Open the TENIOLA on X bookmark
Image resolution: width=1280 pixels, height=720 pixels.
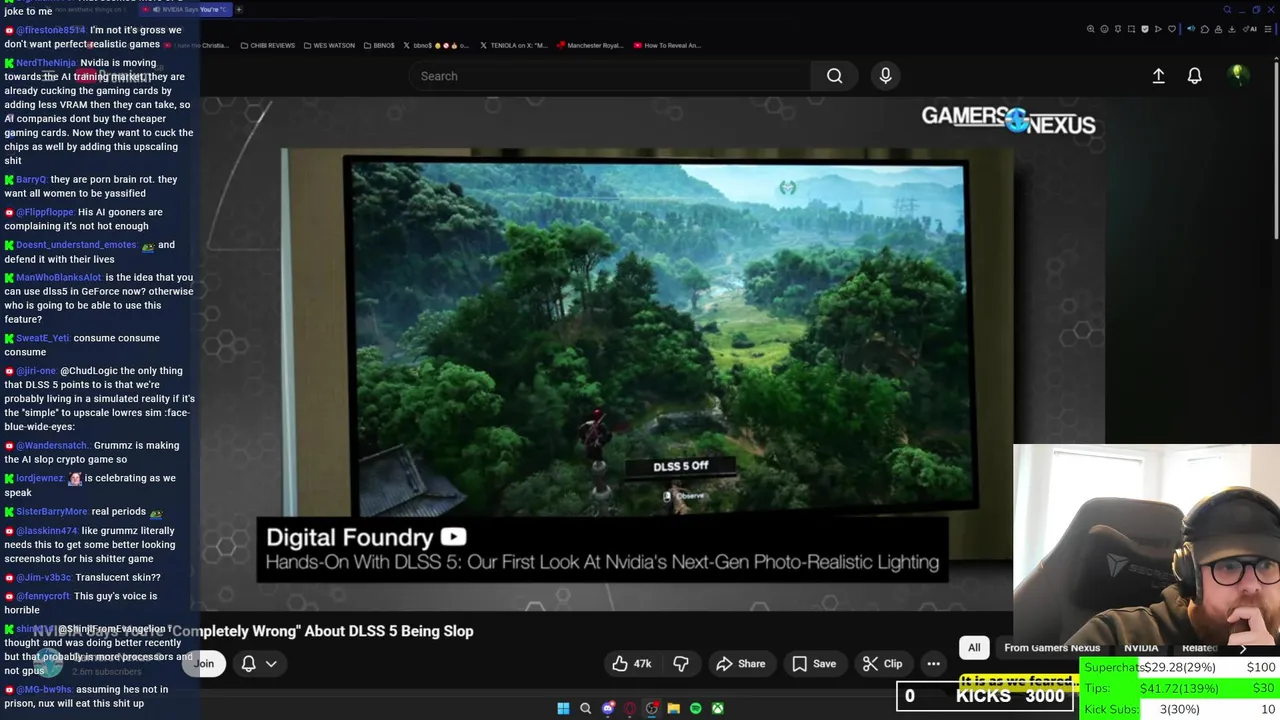(x=513, y=45)
